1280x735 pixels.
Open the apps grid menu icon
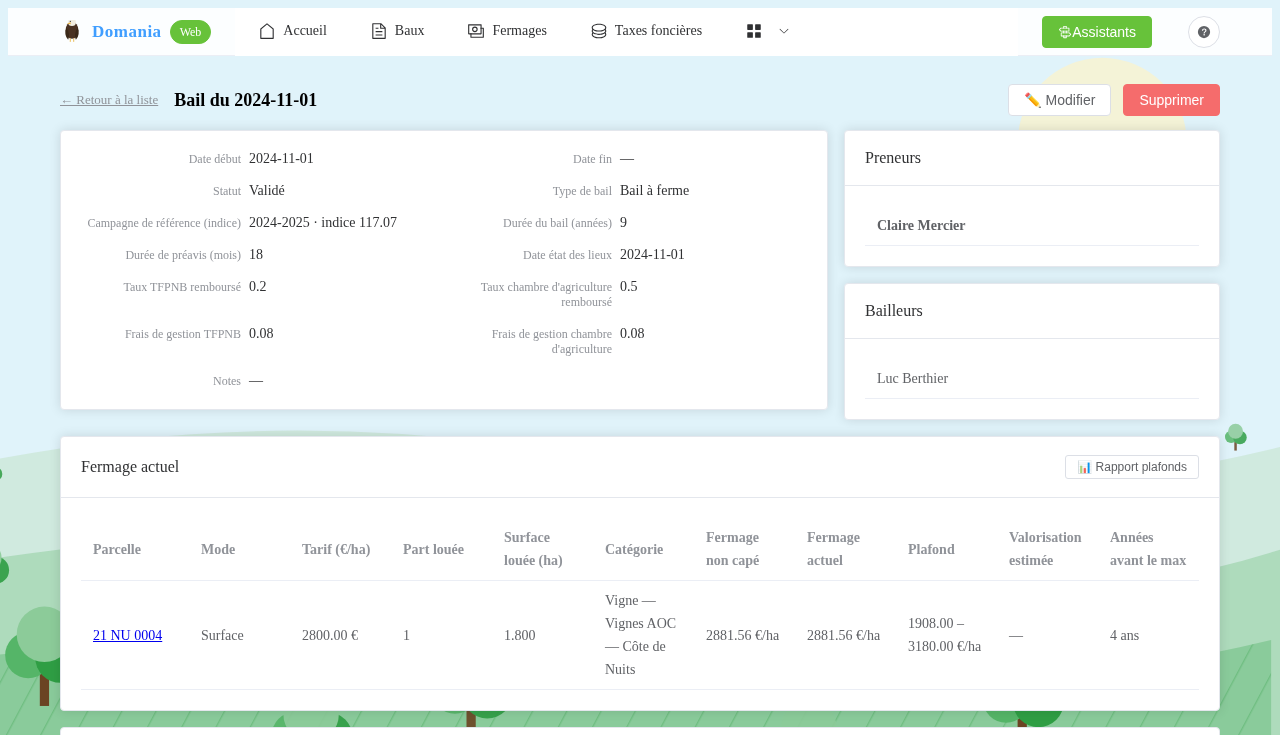[x=754, y=31]
